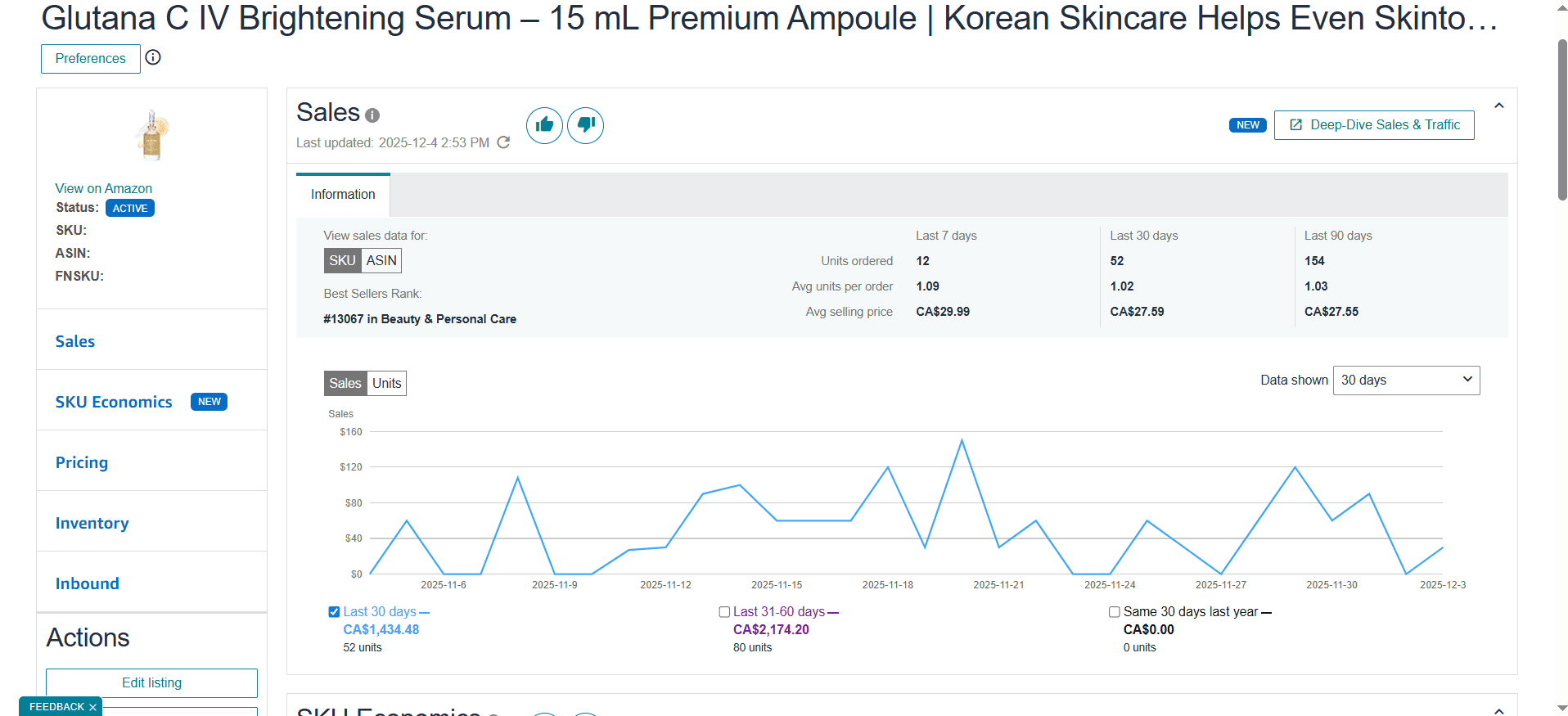This screenshot has width=1568, height=716.
Task: Click the product title heading
Action: click(769, 18)
